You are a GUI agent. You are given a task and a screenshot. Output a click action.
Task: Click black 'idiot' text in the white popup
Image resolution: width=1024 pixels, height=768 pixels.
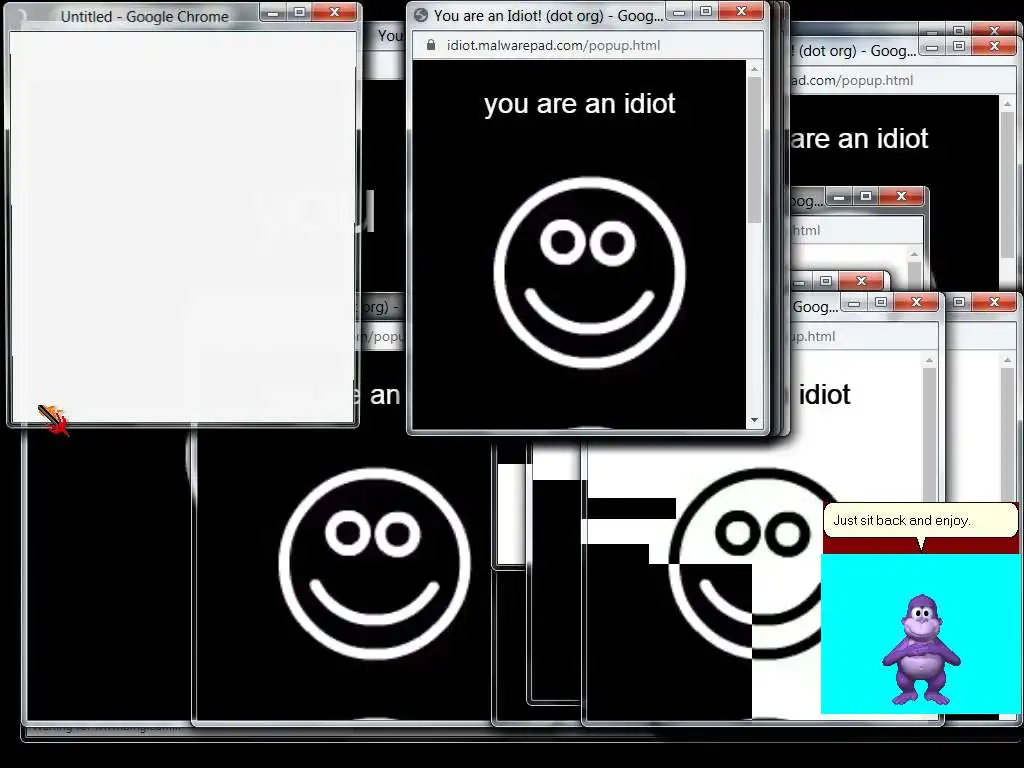824,394
